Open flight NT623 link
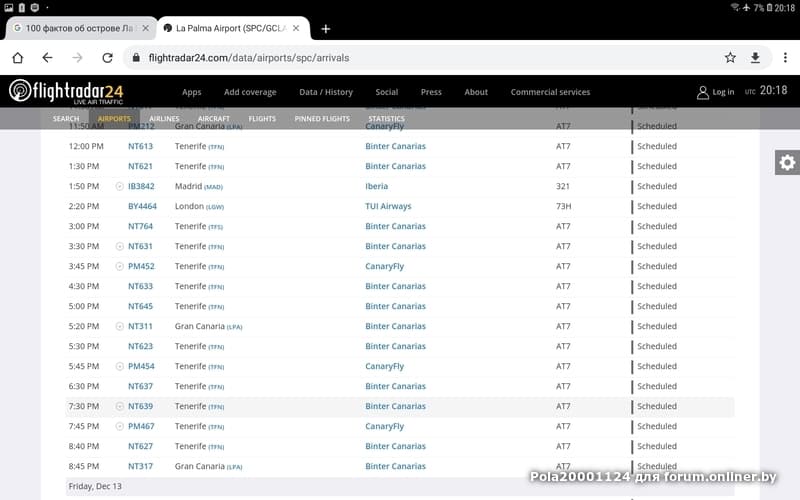The image size is (800, 500). pos(140,346)
